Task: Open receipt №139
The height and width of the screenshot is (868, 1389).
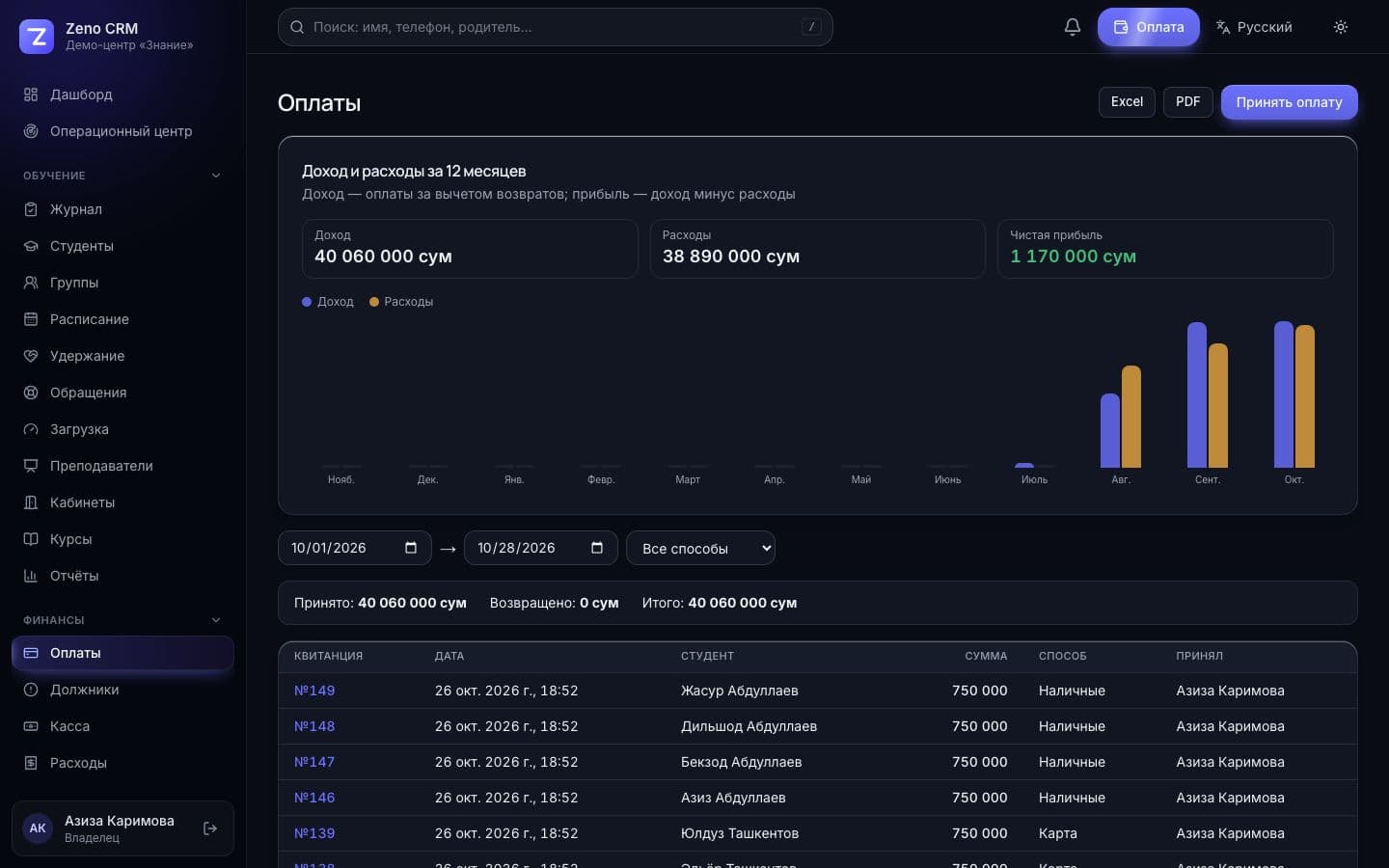Action: pos(314,833)
